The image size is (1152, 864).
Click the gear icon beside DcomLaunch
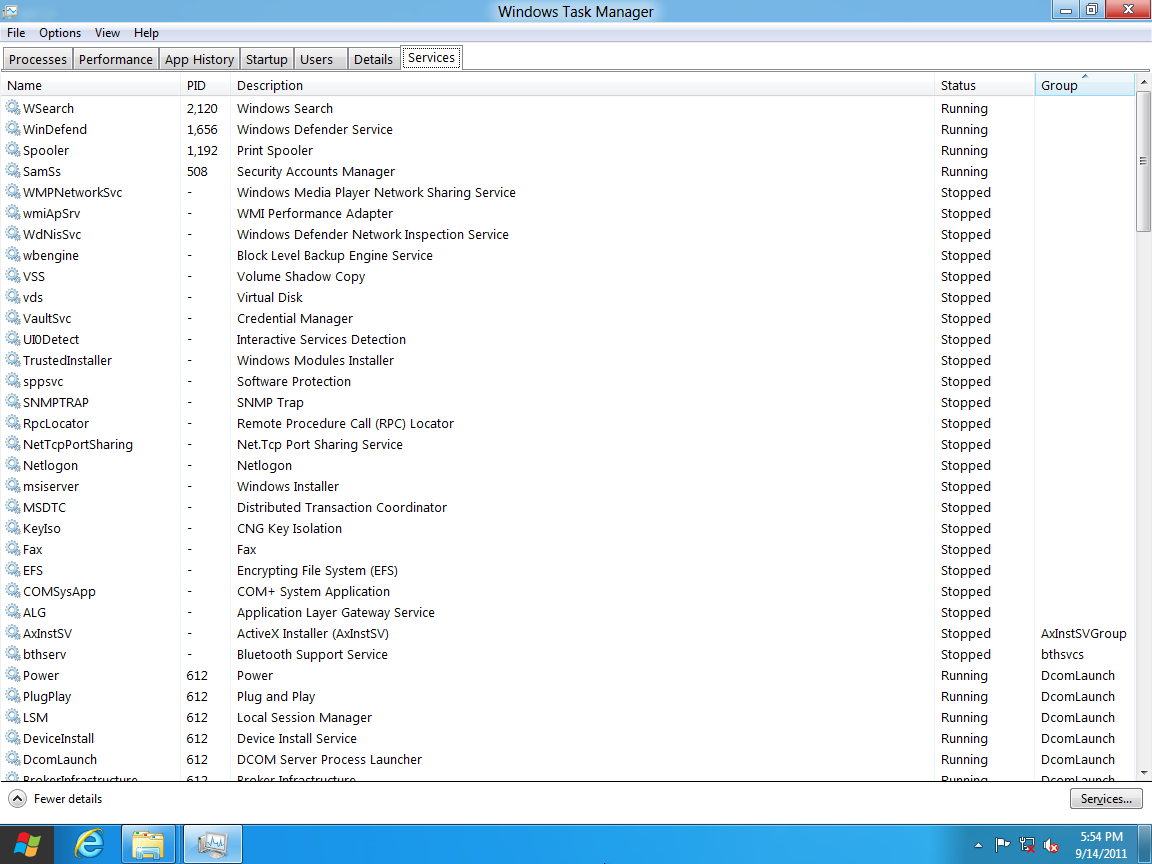click(x=12, y=759)
